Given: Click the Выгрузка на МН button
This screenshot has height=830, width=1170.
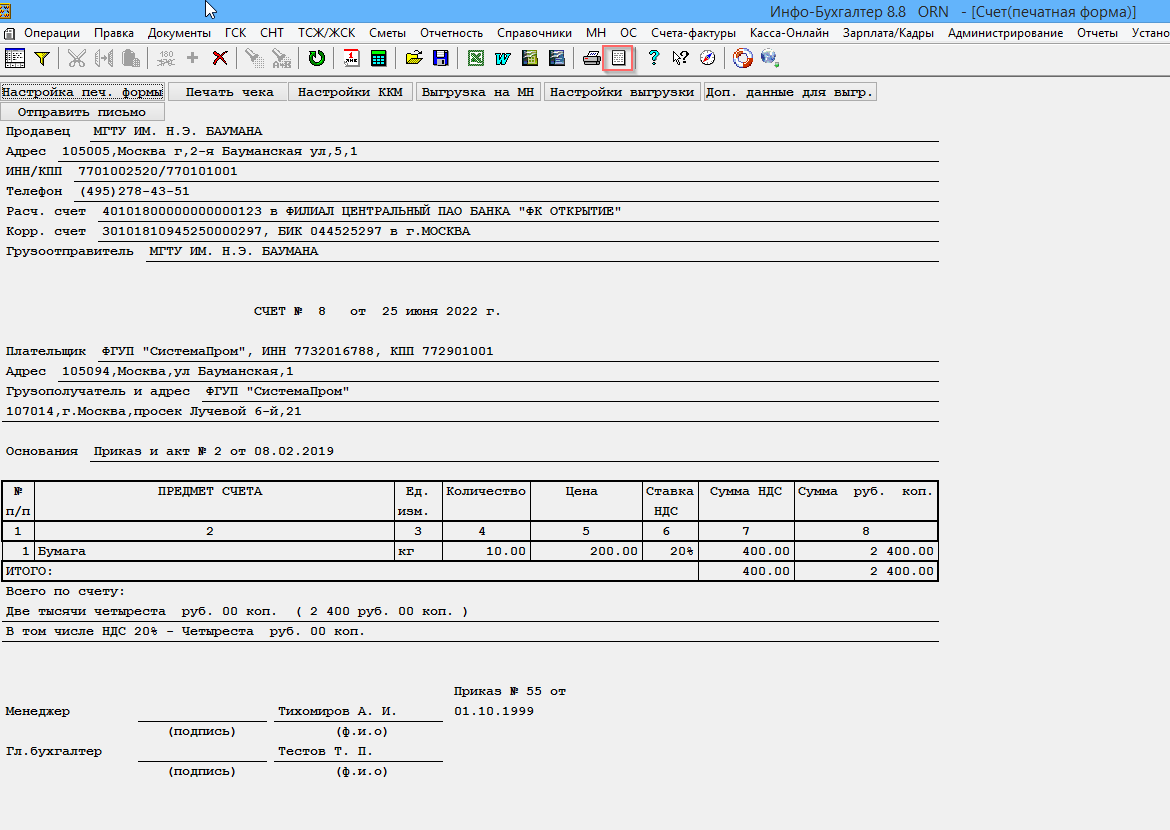Looking at the screenshot, I should (478, 92).
